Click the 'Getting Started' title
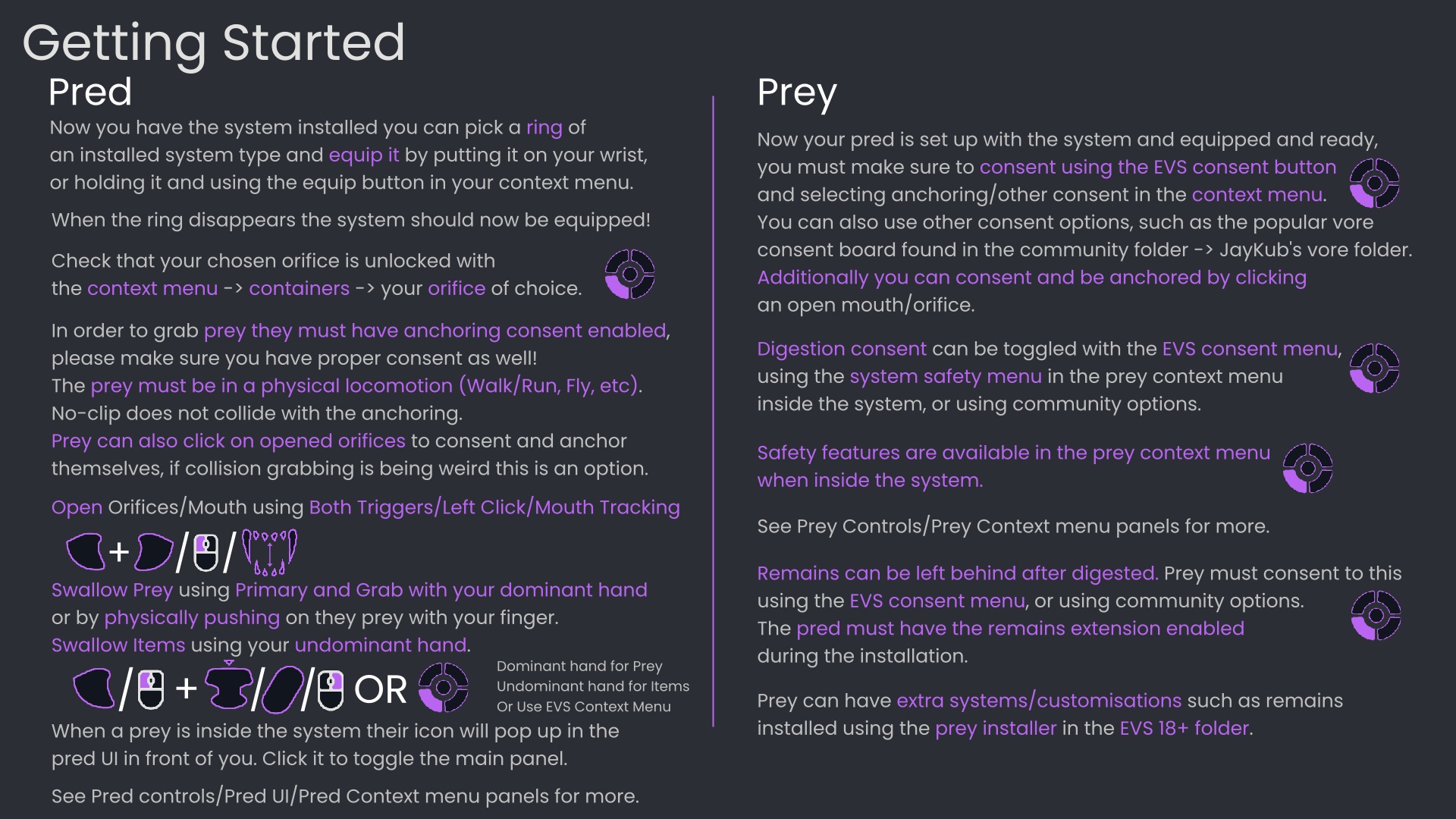 click(214, 42)
